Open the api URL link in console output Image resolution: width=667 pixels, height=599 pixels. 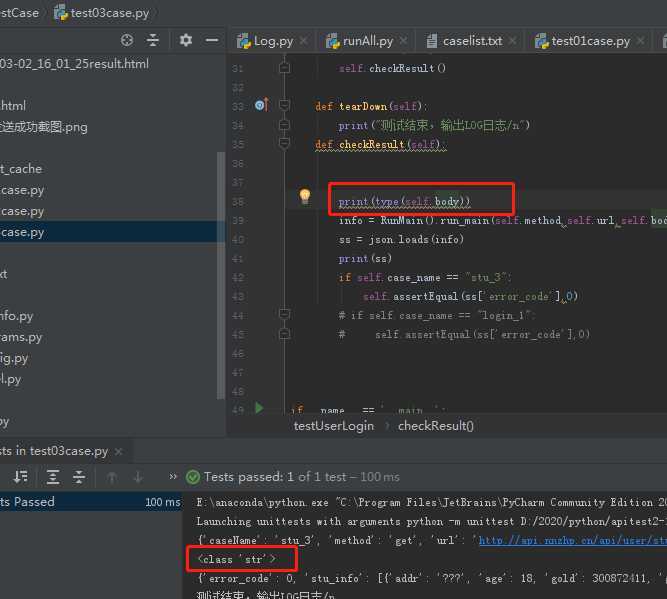[572, 540]
